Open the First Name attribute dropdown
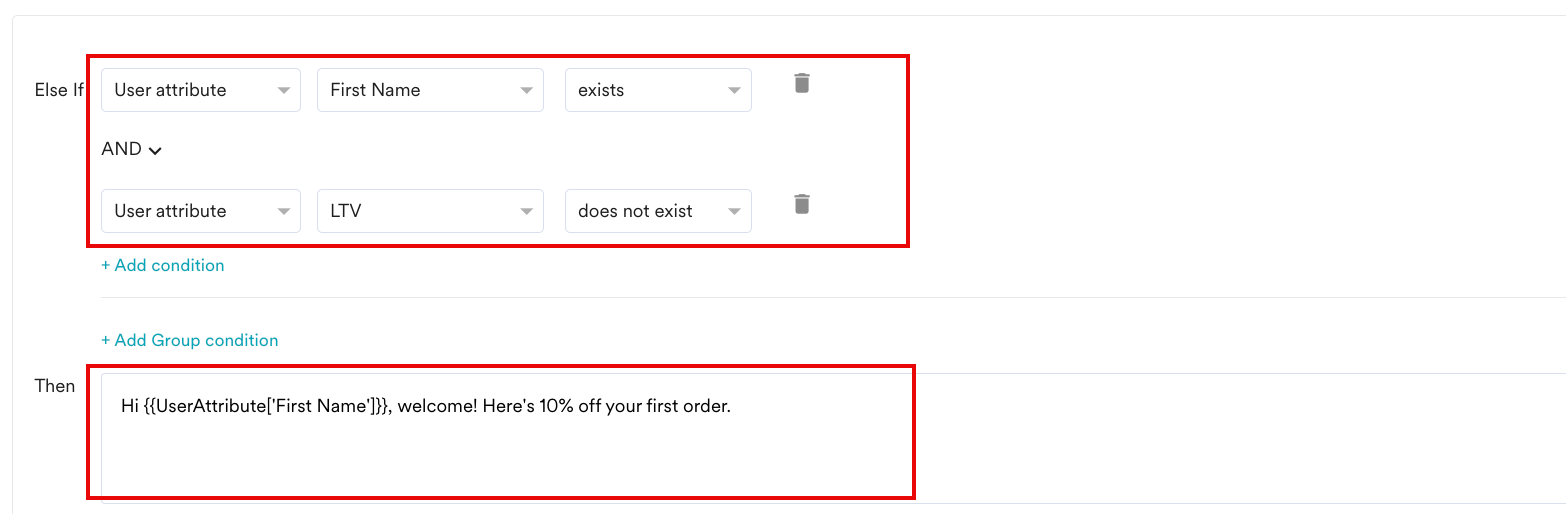Image resolution: width=1566 pixels, height=514 pixels. pos(430,90)
